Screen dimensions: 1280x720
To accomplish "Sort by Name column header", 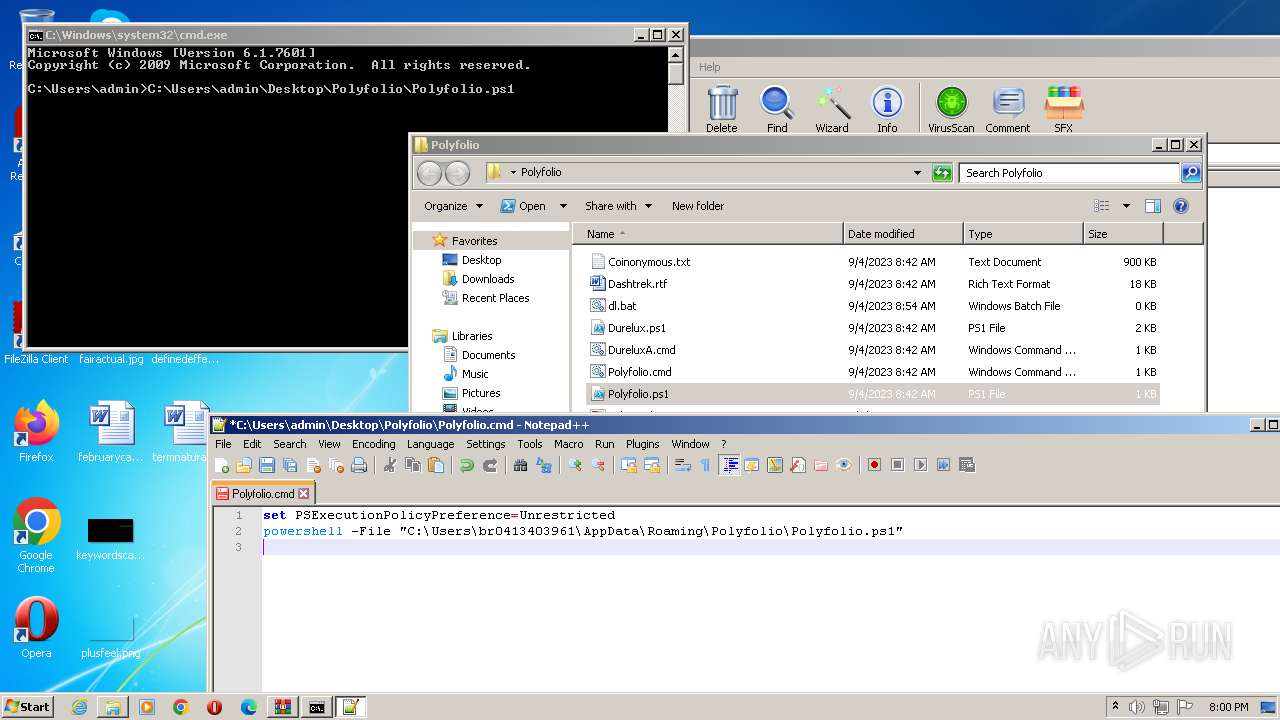I will (708, 234).
